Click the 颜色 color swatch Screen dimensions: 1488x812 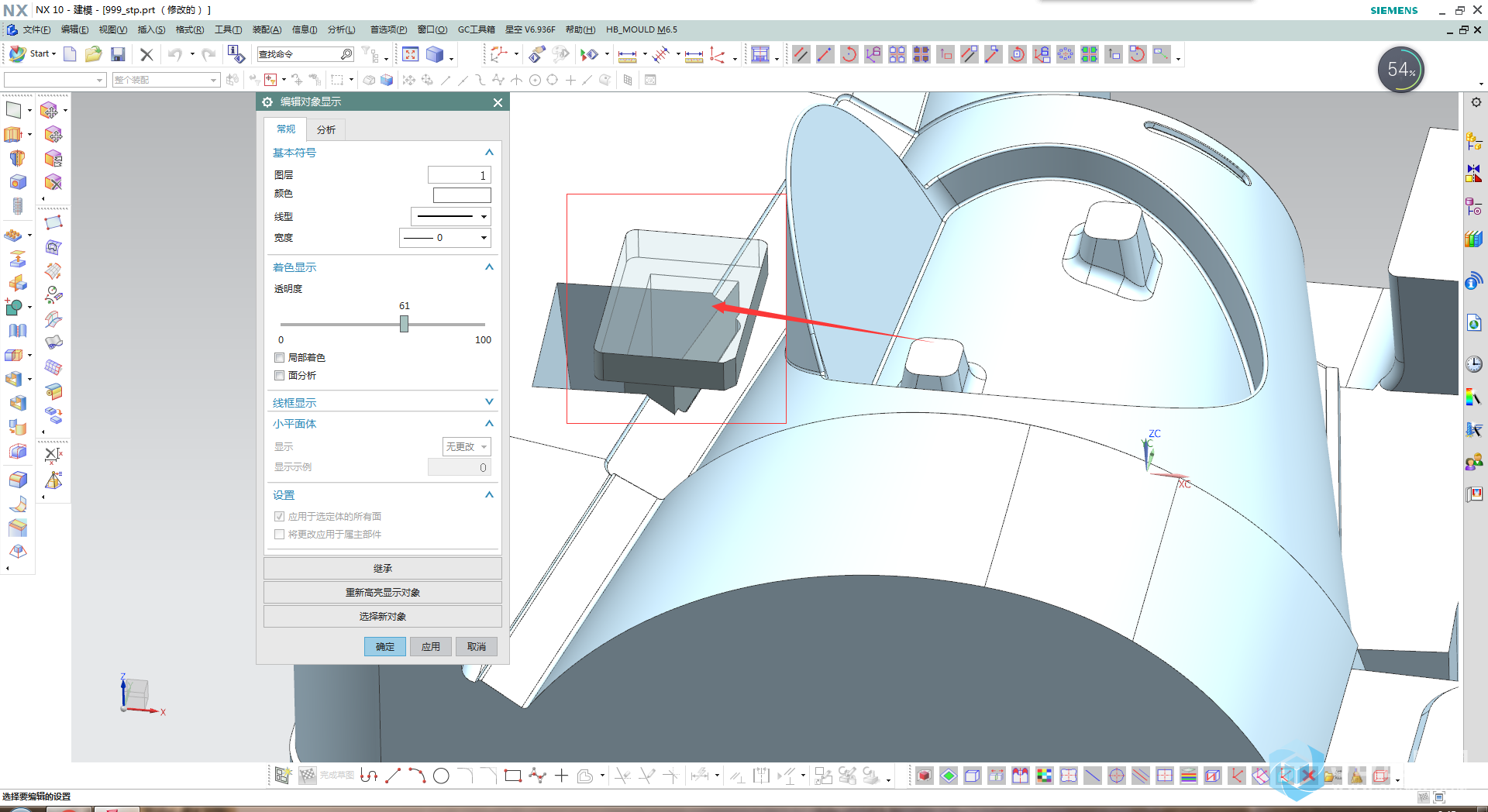point(462,195)
